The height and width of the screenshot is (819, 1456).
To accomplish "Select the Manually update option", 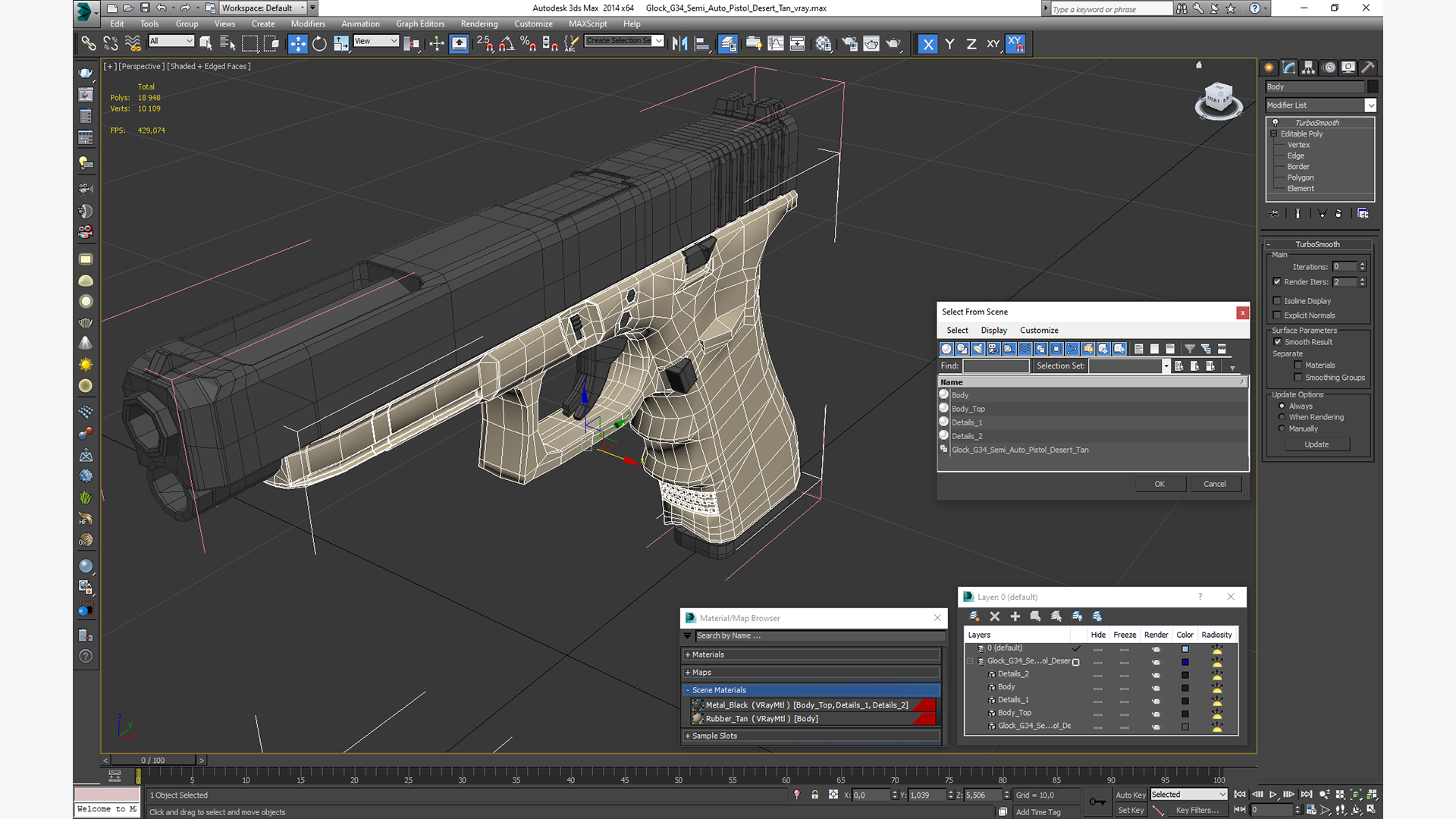I will 1282,428.
